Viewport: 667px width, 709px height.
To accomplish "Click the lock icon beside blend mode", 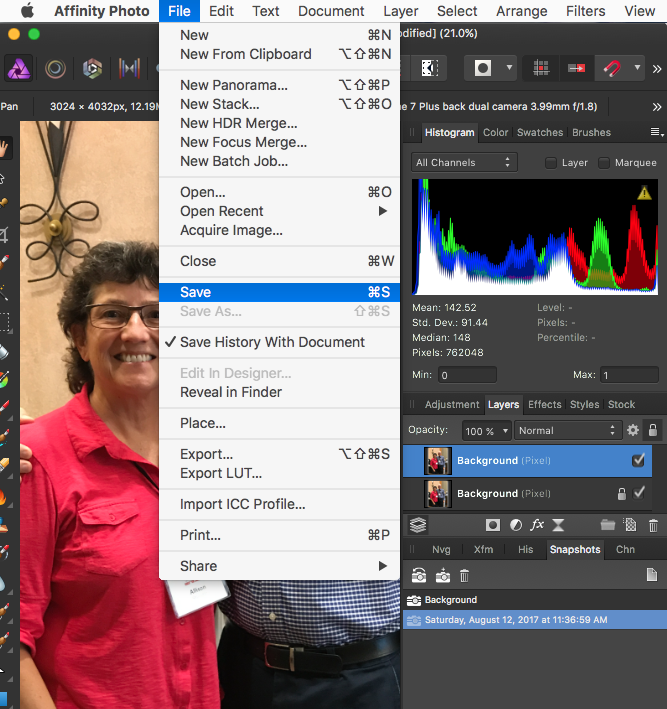I will 653,430.
